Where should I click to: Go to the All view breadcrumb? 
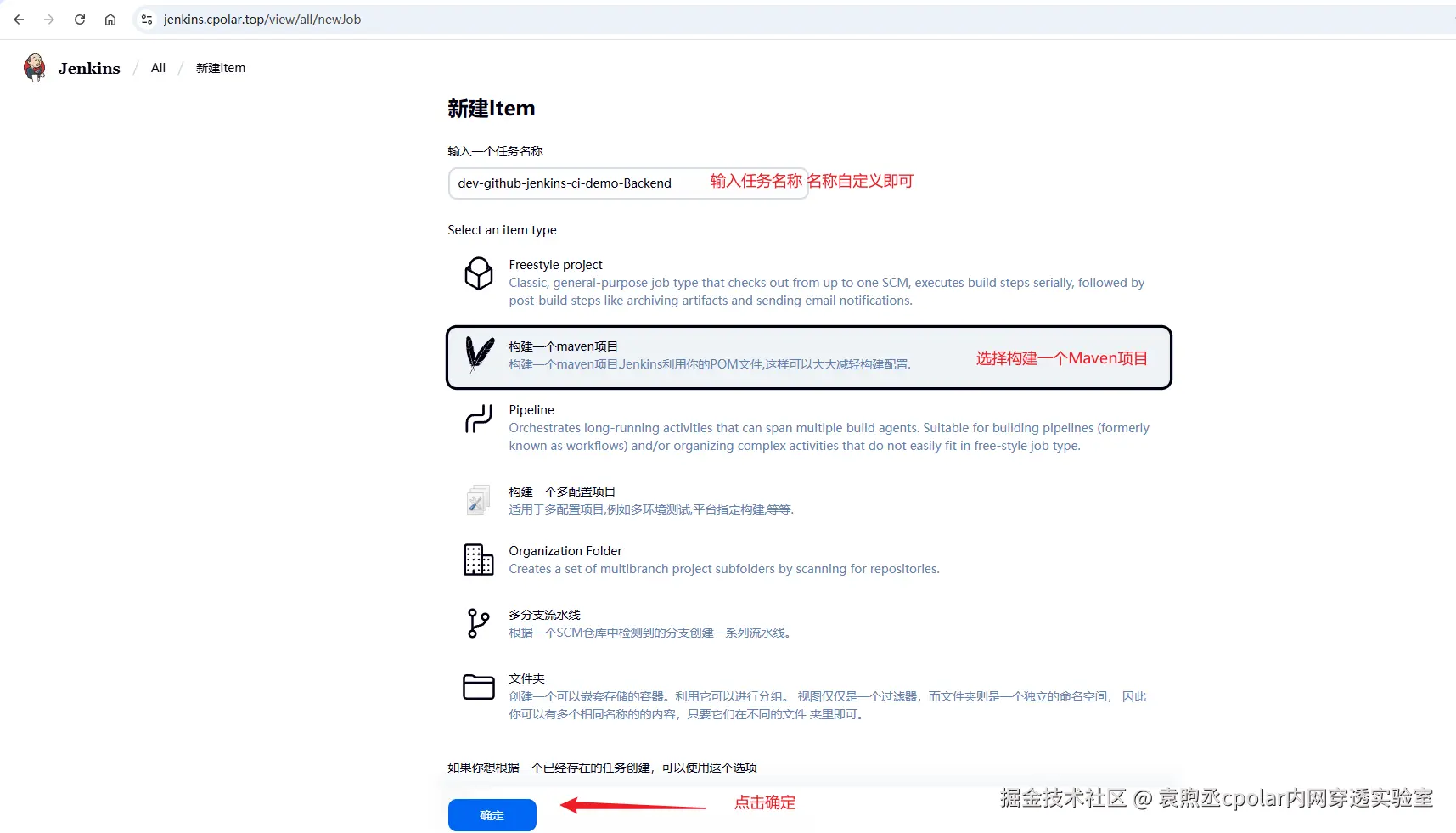click(x=158, y=68)
